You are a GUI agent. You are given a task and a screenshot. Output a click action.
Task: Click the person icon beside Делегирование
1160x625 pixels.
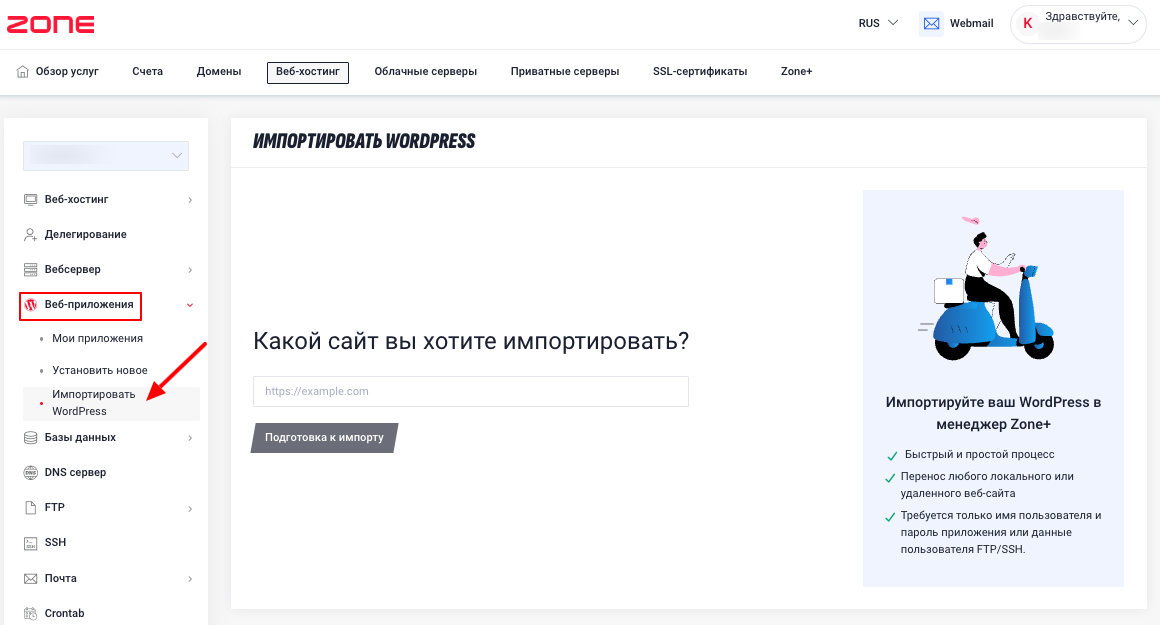point(30,234)
